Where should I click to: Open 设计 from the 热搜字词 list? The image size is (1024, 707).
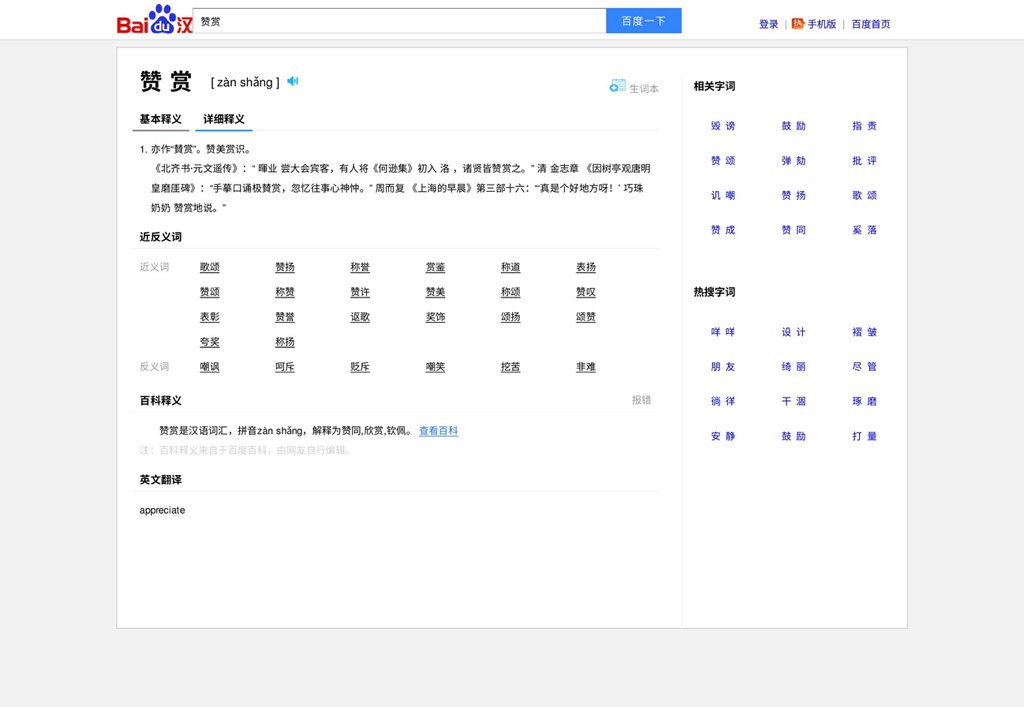coord(792,331)
